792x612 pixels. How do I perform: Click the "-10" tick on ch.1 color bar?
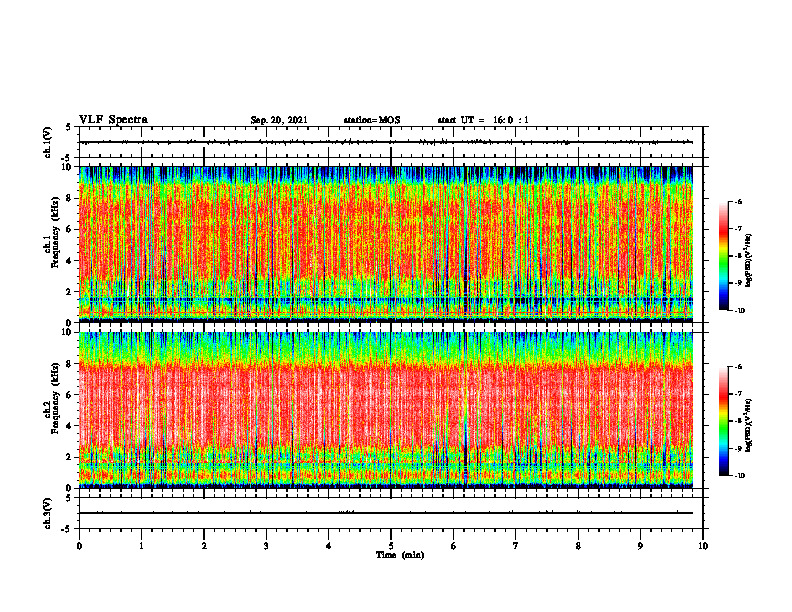click(739, 311)
